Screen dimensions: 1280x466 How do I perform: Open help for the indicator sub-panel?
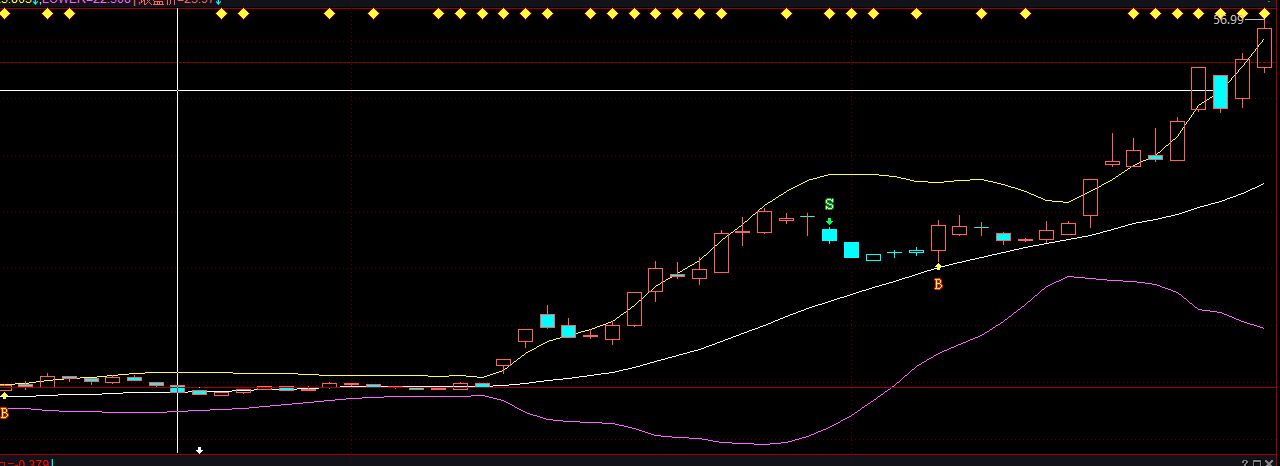click(x=1244, y=462)
